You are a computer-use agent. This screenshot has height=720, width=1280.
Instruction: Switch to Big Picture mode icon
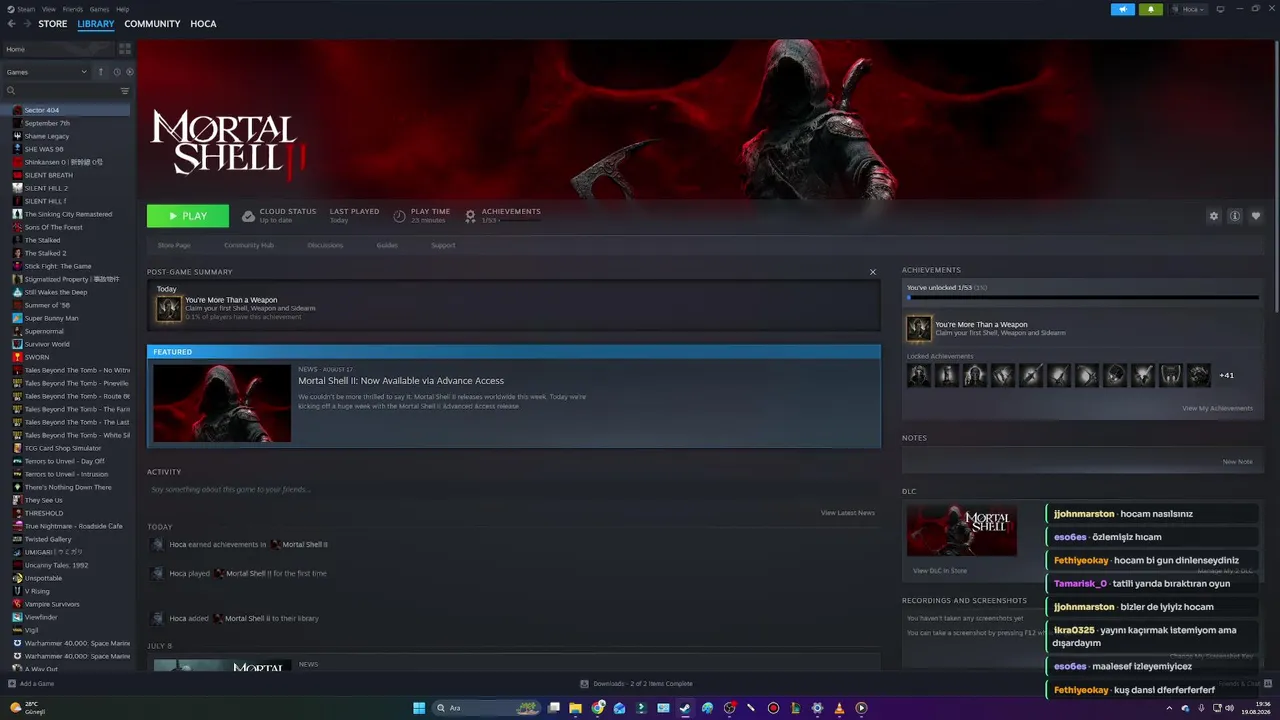click(x=1220, y=9)
